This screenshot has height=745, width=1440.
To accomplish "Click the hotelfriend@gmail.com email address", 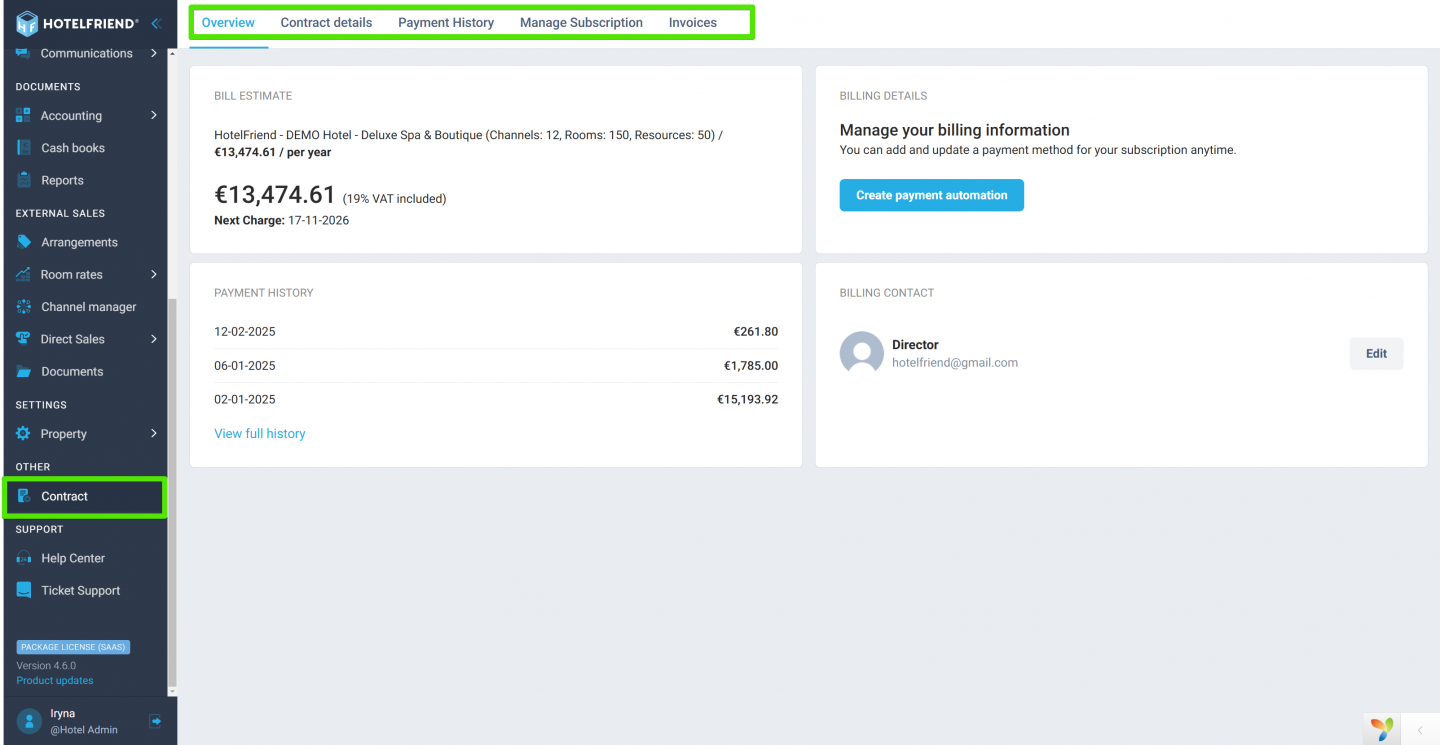I will [955, 363].
